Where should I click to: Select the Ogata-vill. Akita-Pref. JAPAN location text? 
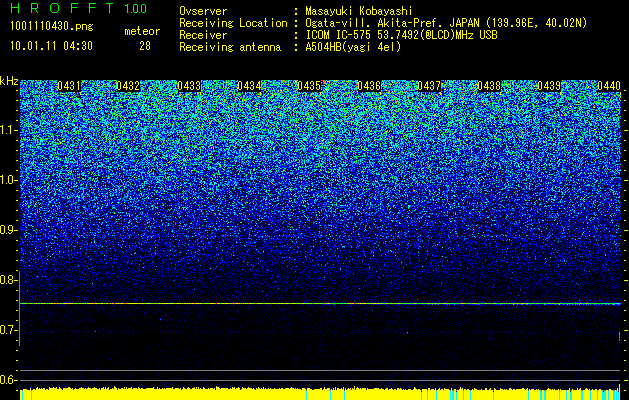(x=446, y=23)
